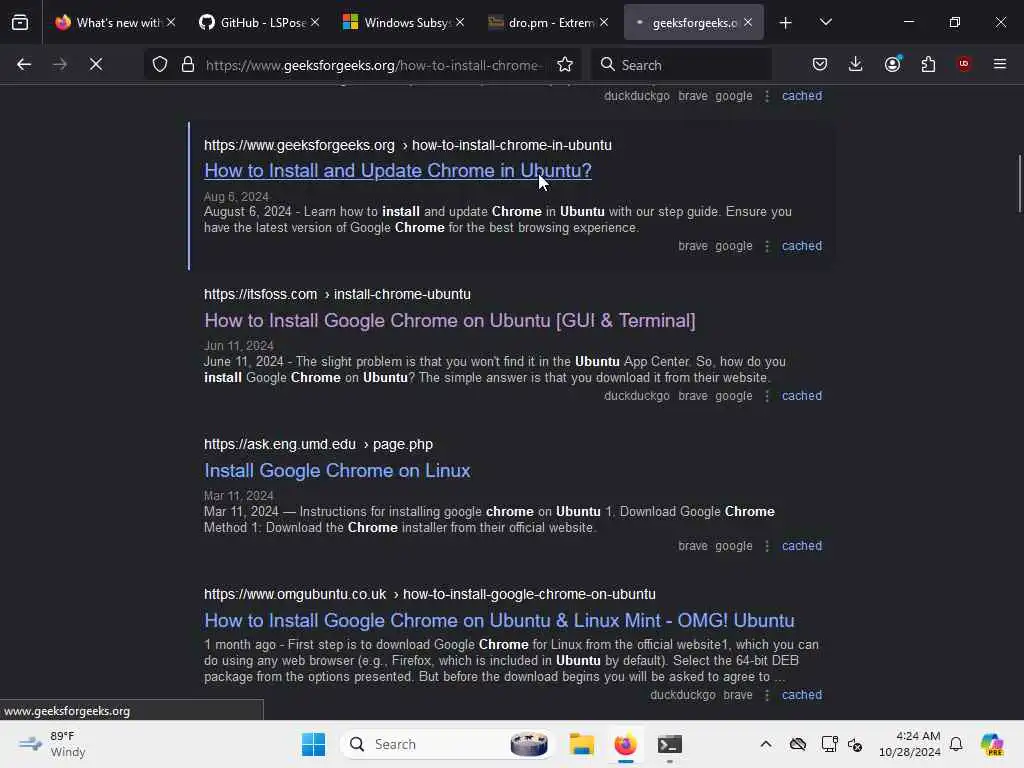Open cached copy of itsfoss result
This screenshot has width=1024, height=768.
pos(802,396)
